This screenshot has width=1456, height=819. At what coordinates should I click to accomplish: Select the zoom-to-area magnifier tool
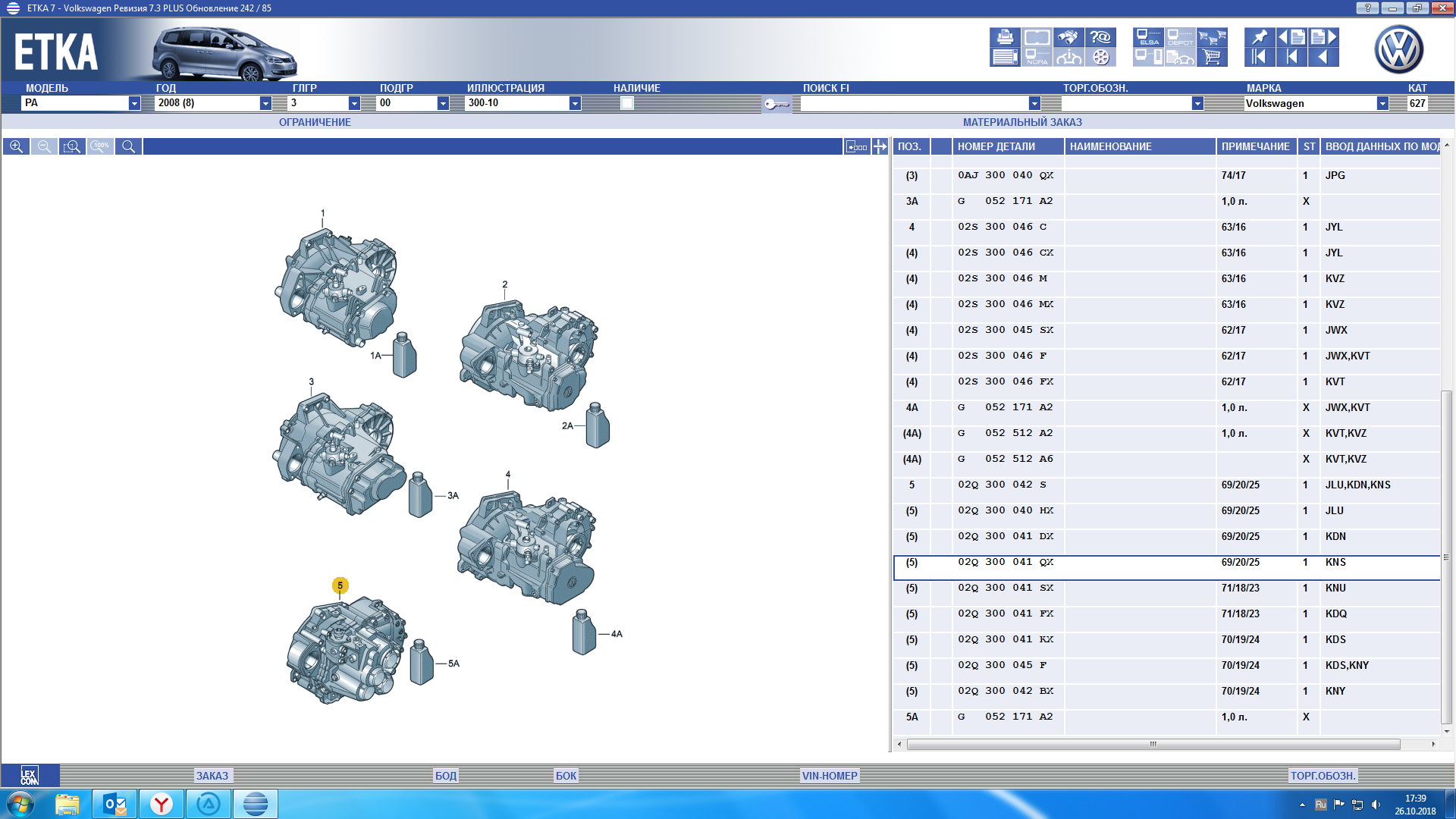[x=72, y=146]
